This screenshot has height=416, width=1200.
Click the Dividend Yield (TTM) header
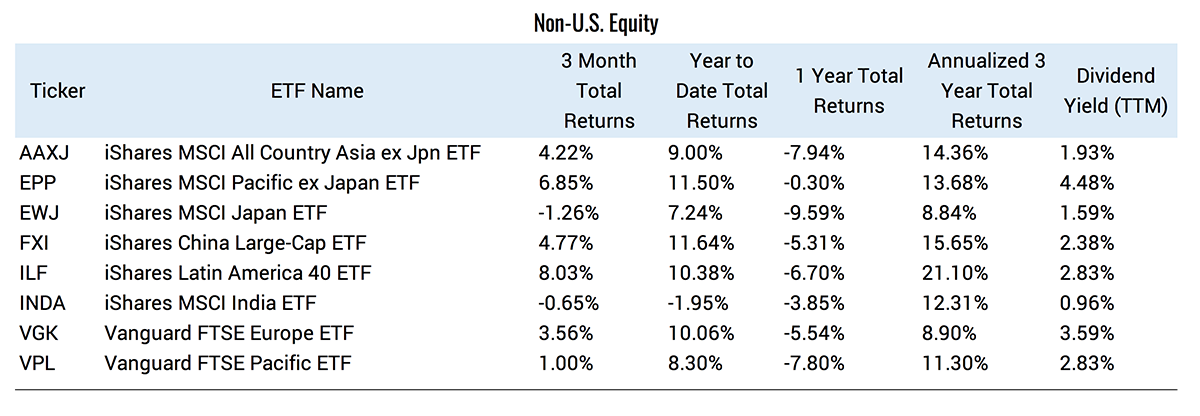pos(1115,91)
